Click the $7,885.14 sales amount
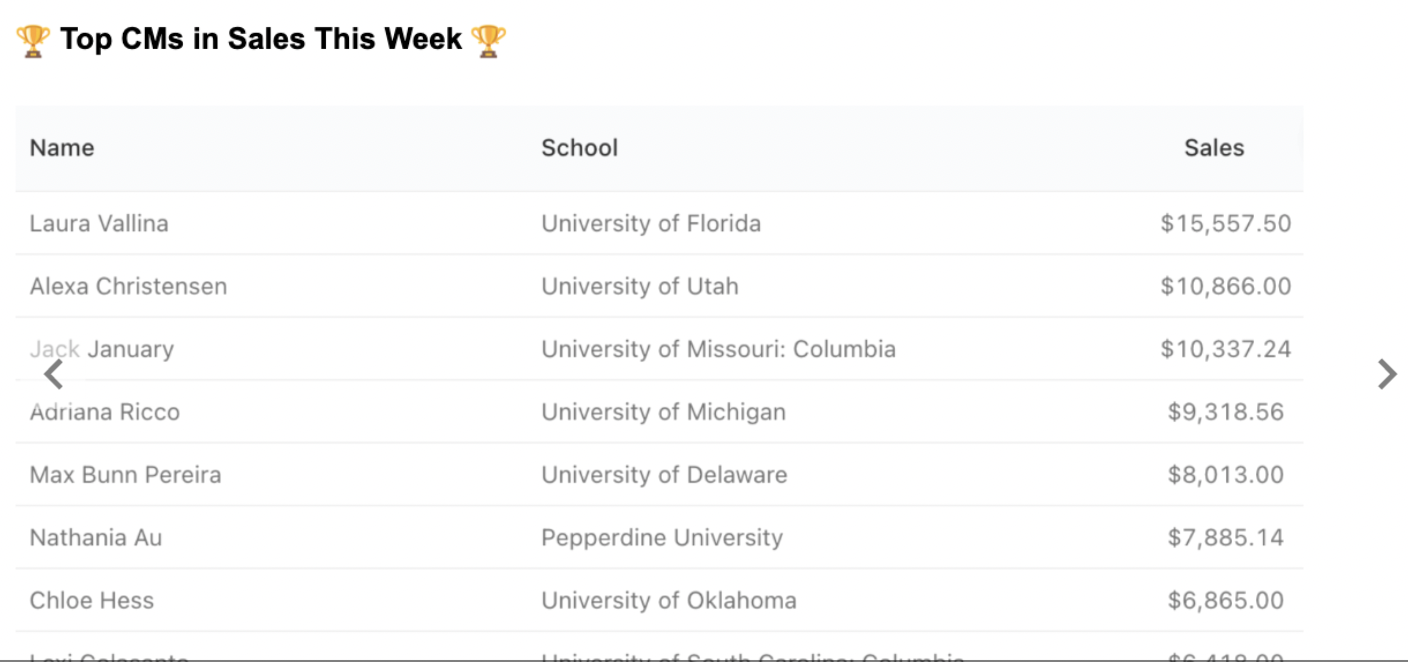The image size is (1408, 662). coord(1226,538)
